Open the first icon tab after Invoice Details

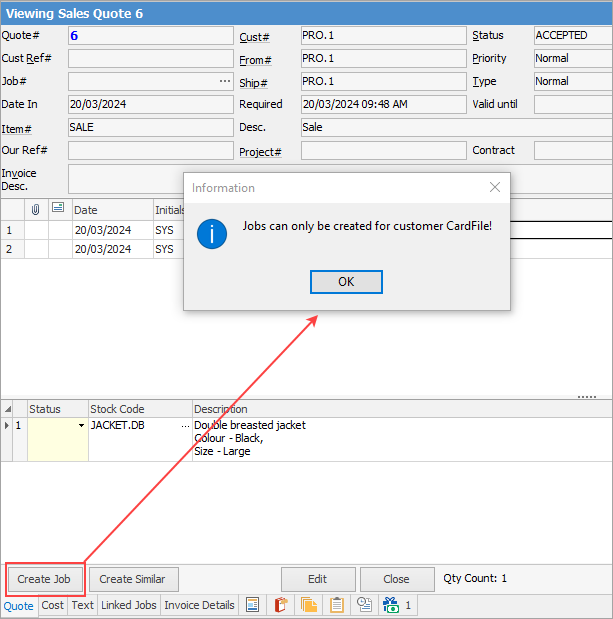[x=252, y=605]
